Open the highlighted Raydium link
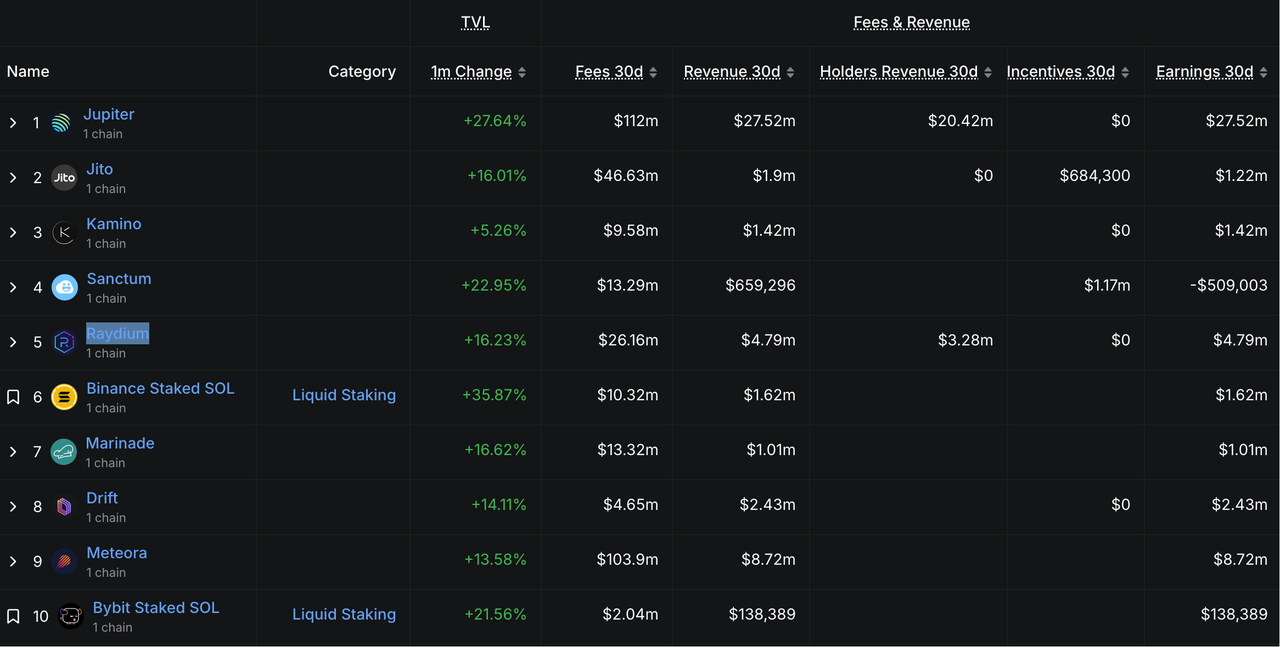This screenshot has width=1280, height=647. tap(117, 334)
